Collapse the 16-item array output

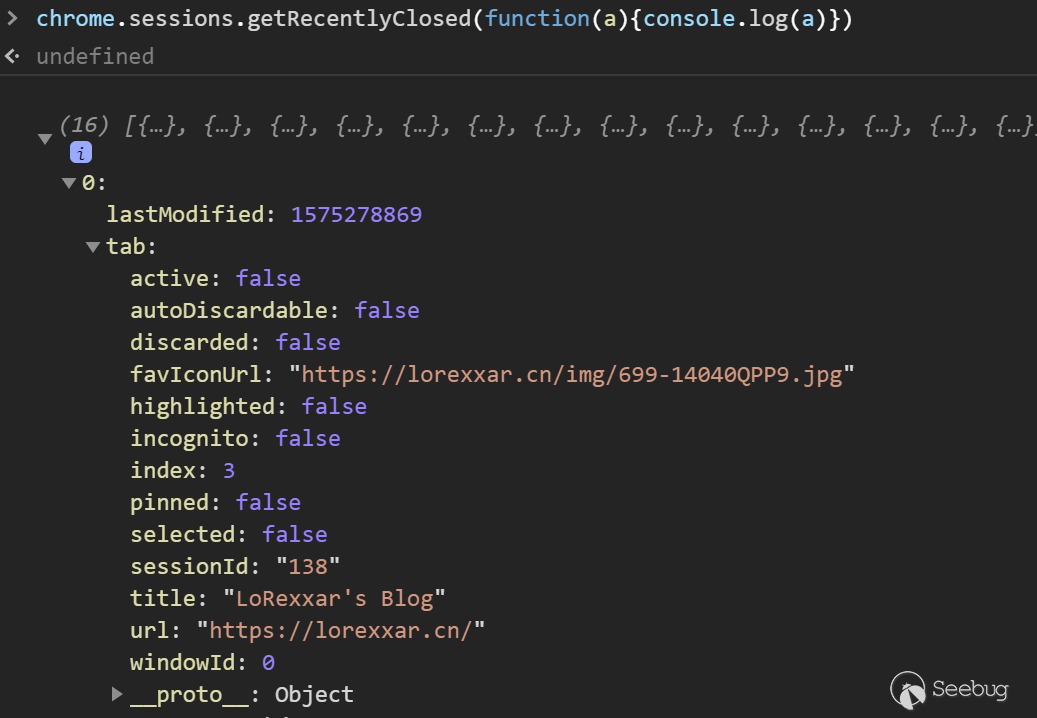click(45, 138)
